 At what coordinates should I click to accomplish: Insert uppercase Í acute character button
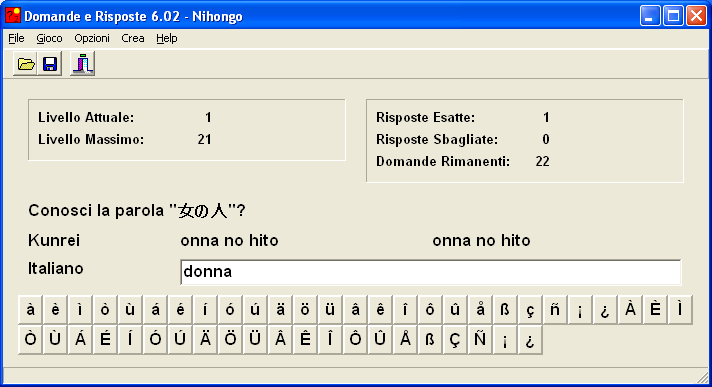click(130, 340)
